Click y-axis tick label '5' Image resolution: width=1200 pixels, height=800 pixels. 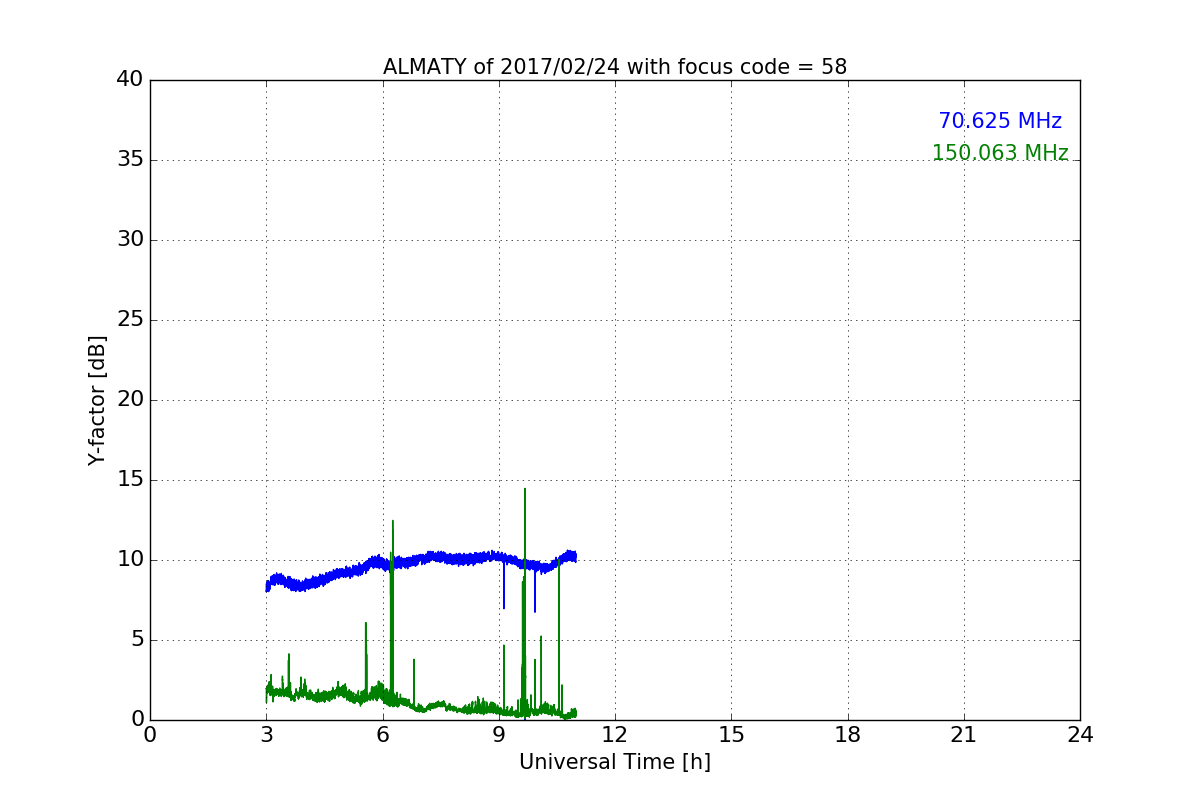(x=137, y=640)
